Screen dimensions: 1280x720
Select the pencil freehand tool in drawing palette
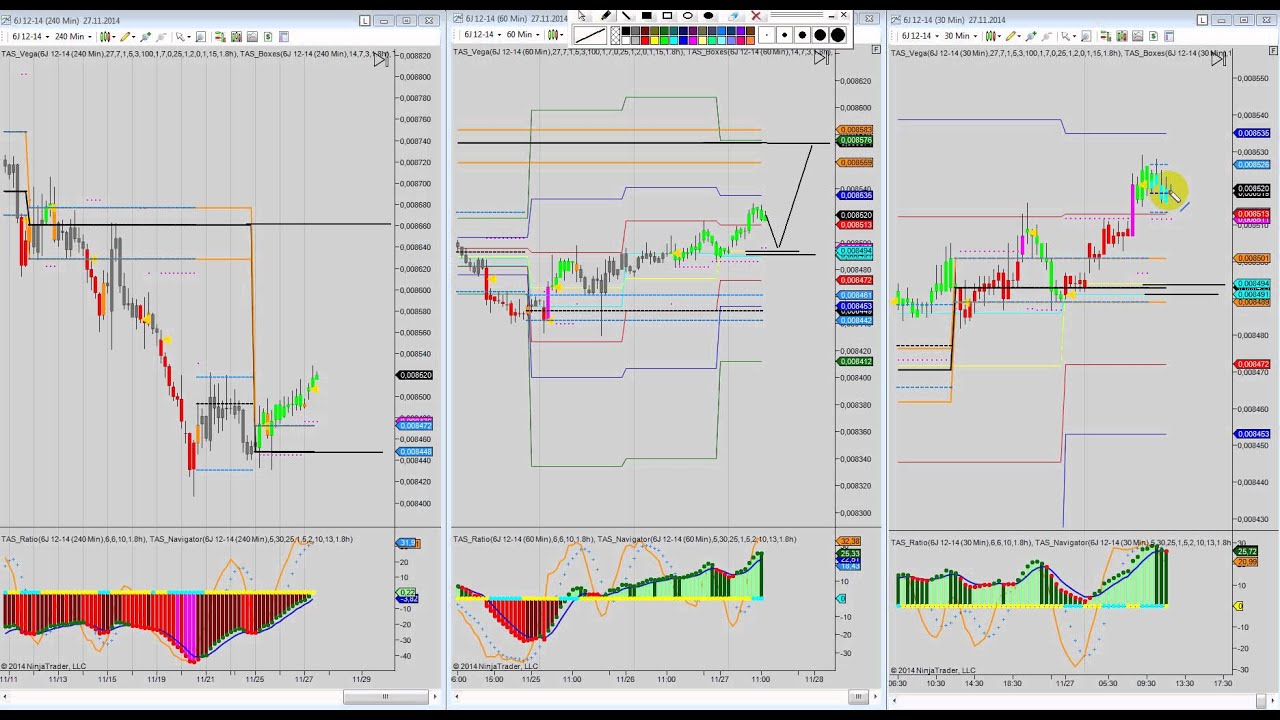click(606, 15)
